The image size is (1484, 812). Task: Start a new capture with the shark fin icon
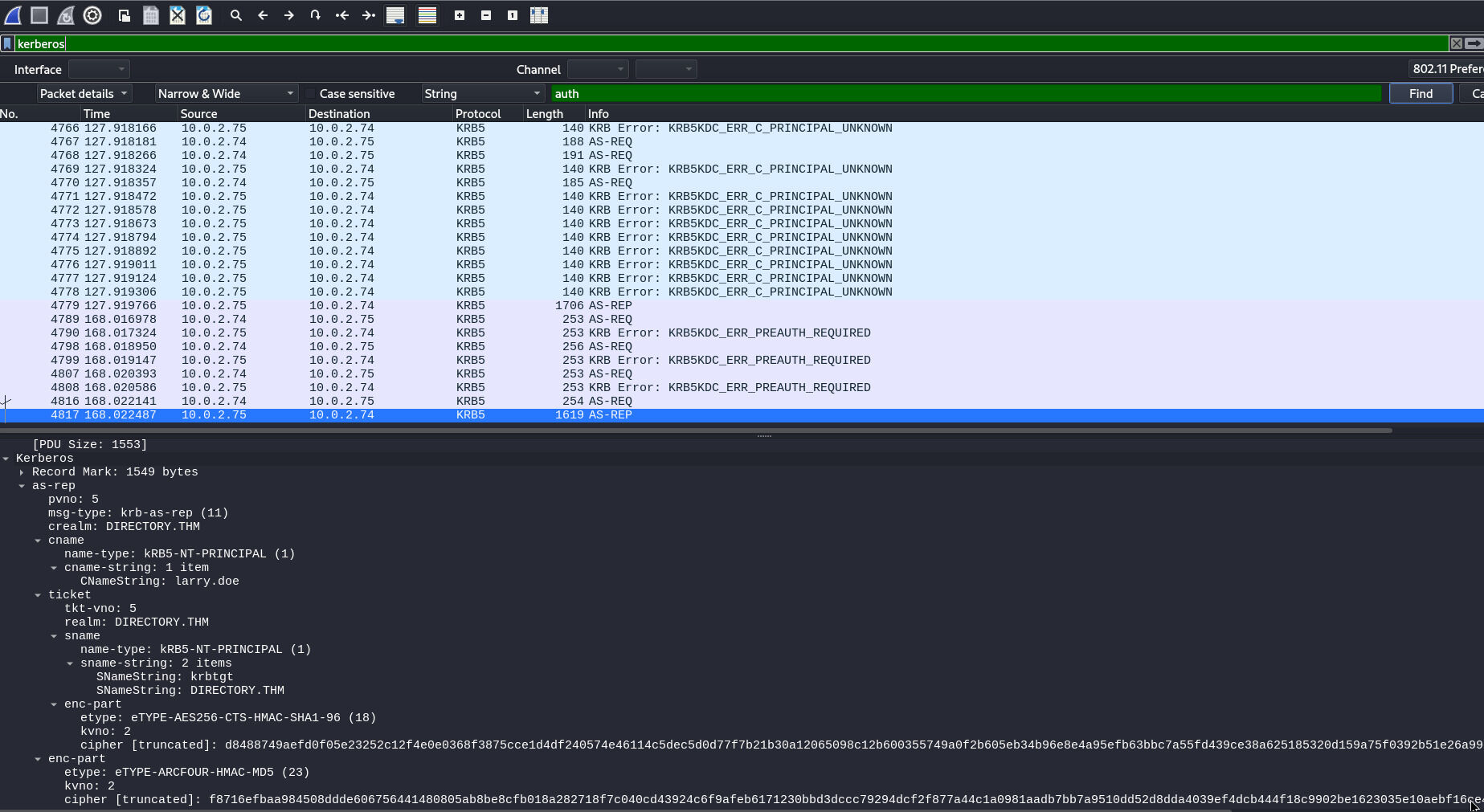tap(12, 14)
